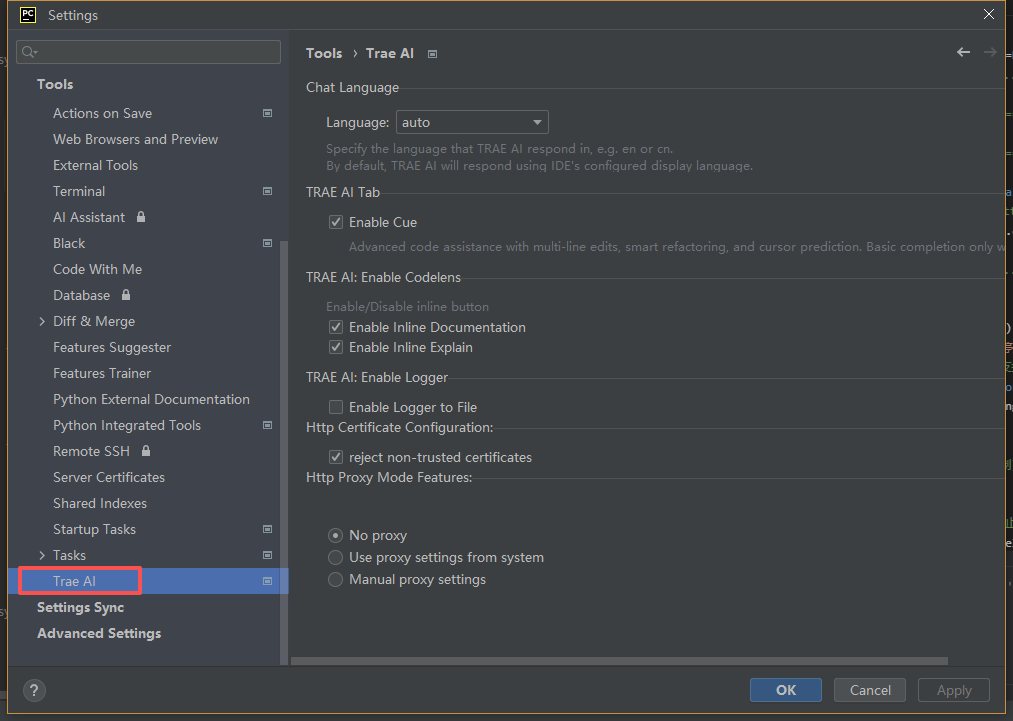Click the project-level icon beside the Trae AI breadcrumb
This screenshot has width=1013, height=721.
coord(433,54)
